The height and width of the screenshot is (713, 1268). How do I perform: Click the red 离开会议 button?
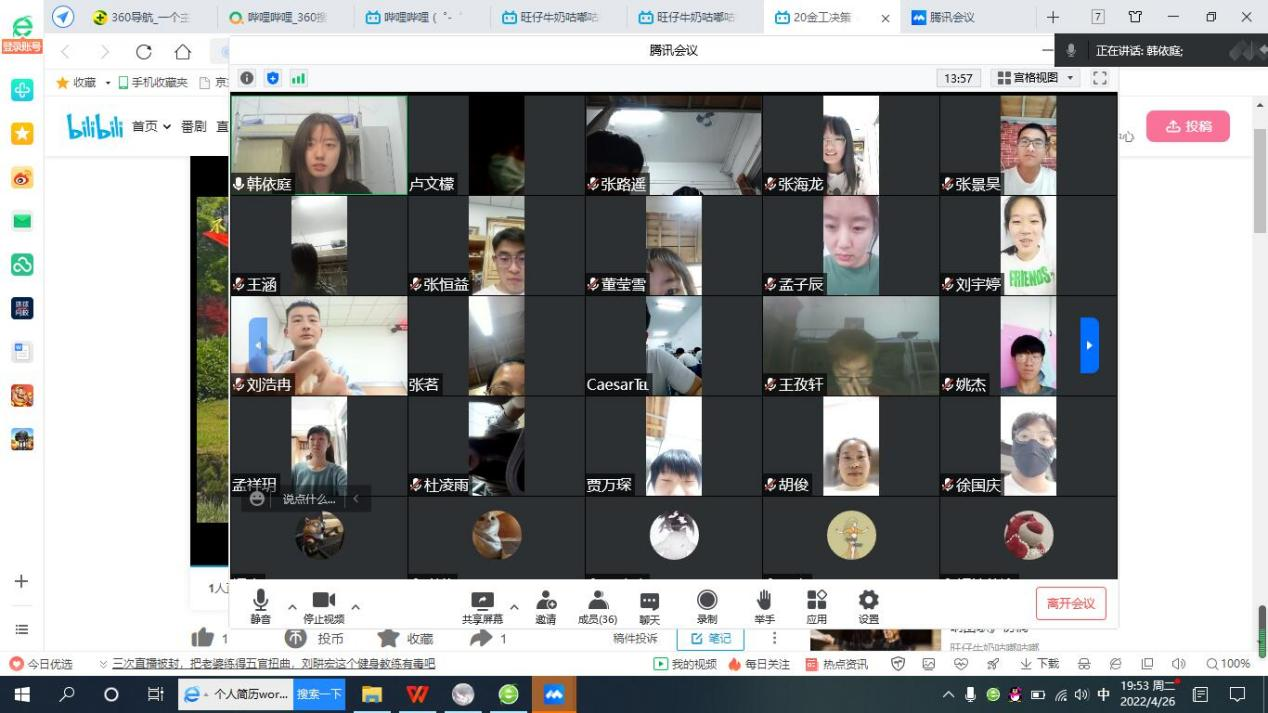[x=1070, y=603]
